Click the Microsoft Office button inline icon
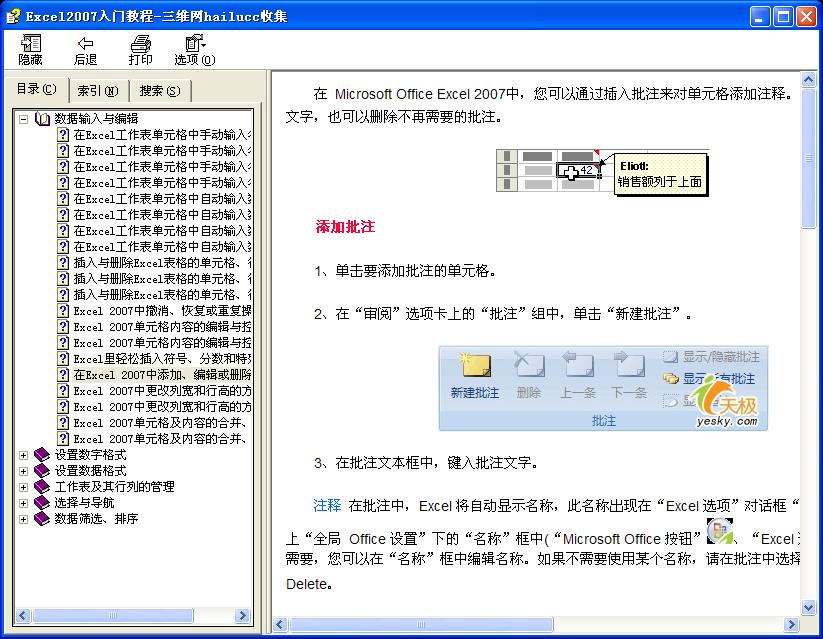Screen dimensions: 823x639 (x=719, y=531)
